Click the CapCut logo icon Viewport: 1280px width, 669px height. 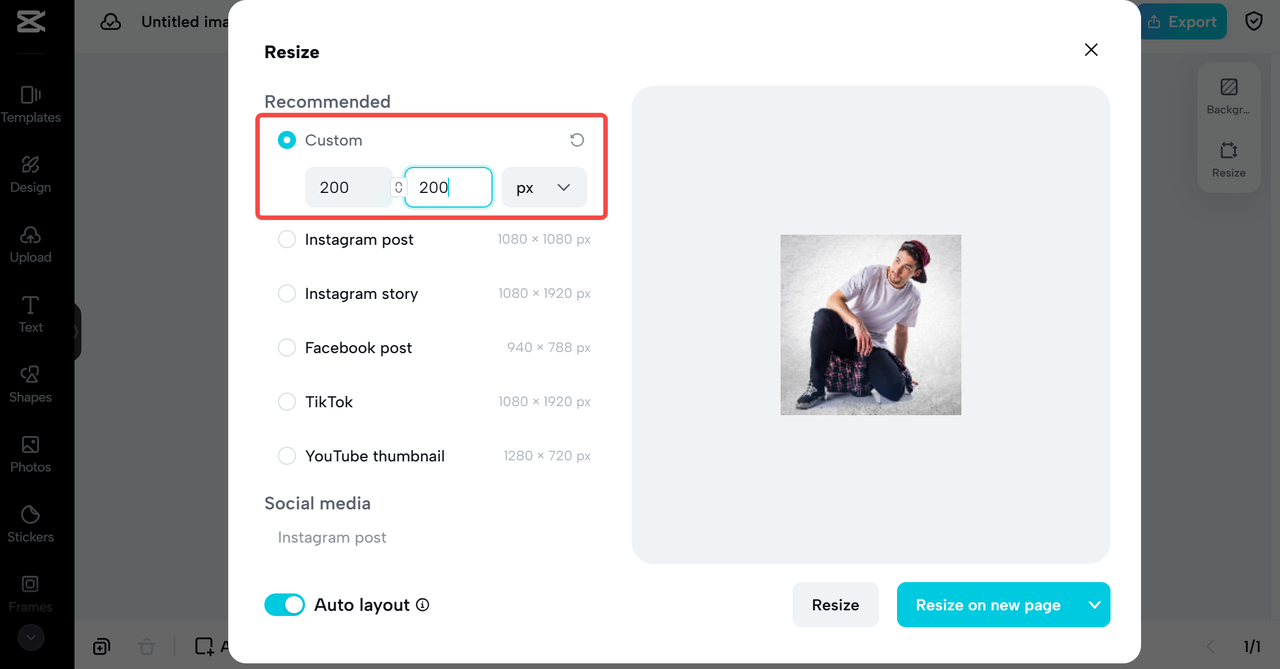31,21
